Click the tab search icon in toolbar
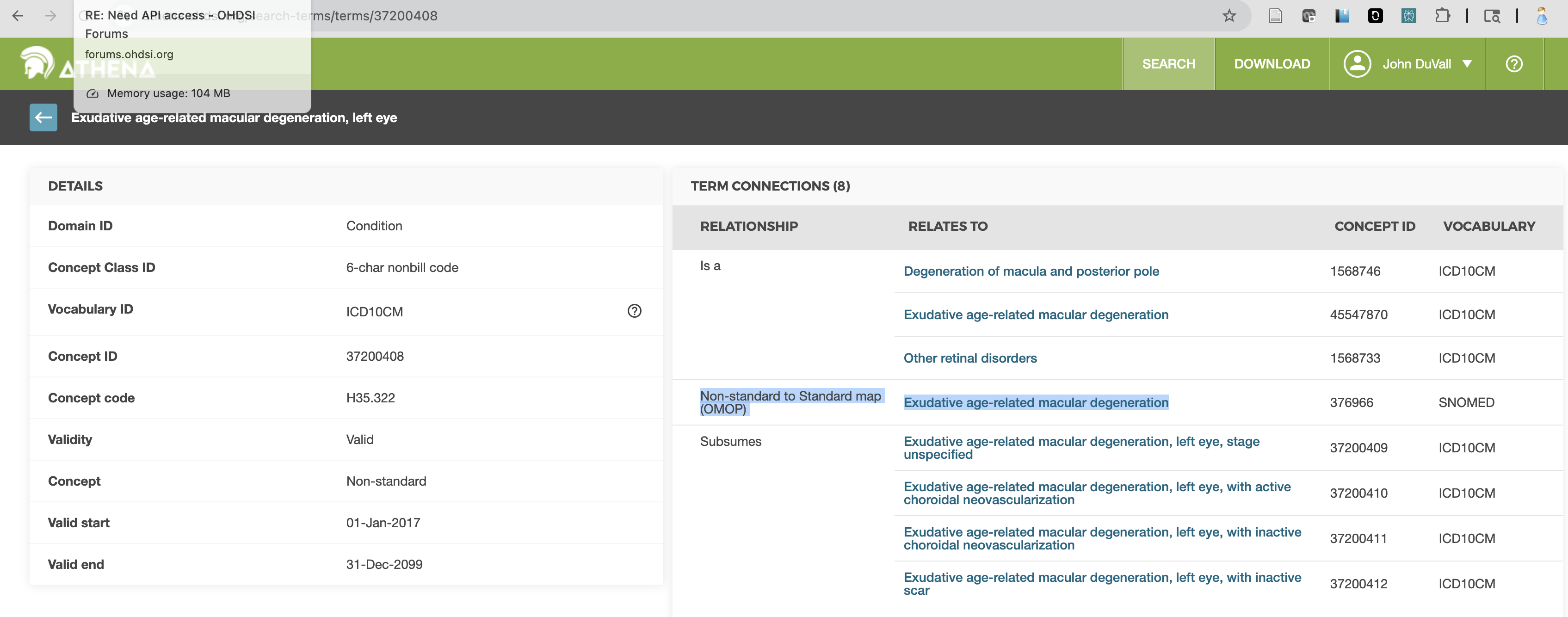1568x617 pixels. pyautogui.click(x=1491, y=16)
